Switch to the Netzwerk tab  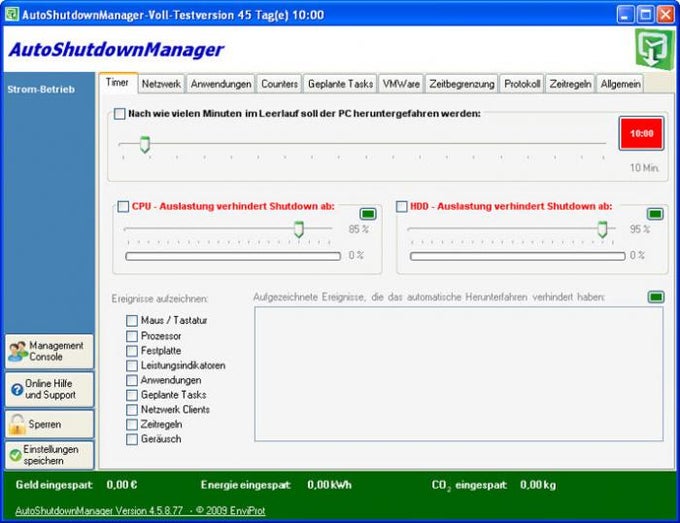click(161, 84)
